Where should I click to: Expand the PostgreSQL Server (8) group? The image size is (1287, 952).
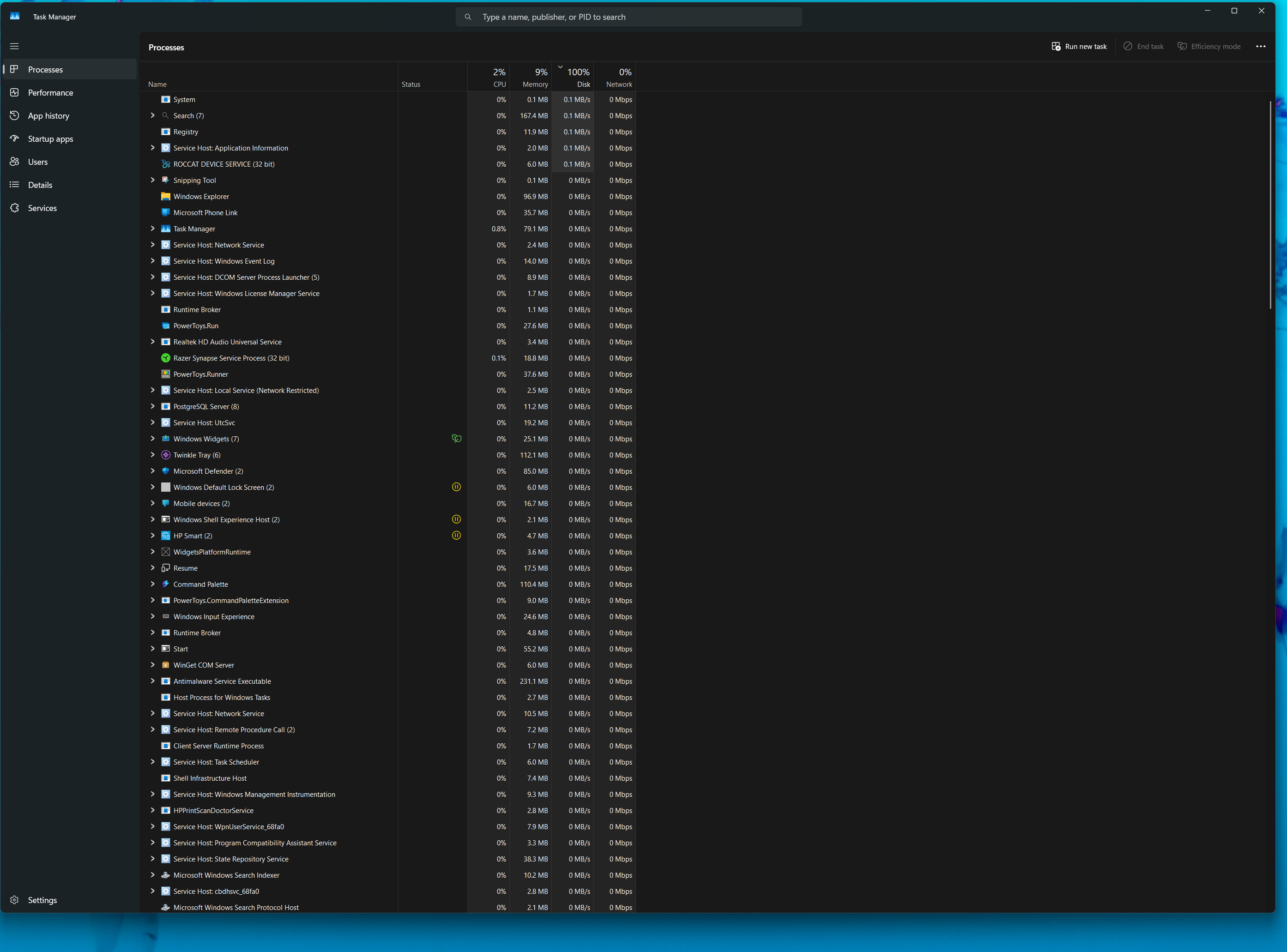coord(153,406)
